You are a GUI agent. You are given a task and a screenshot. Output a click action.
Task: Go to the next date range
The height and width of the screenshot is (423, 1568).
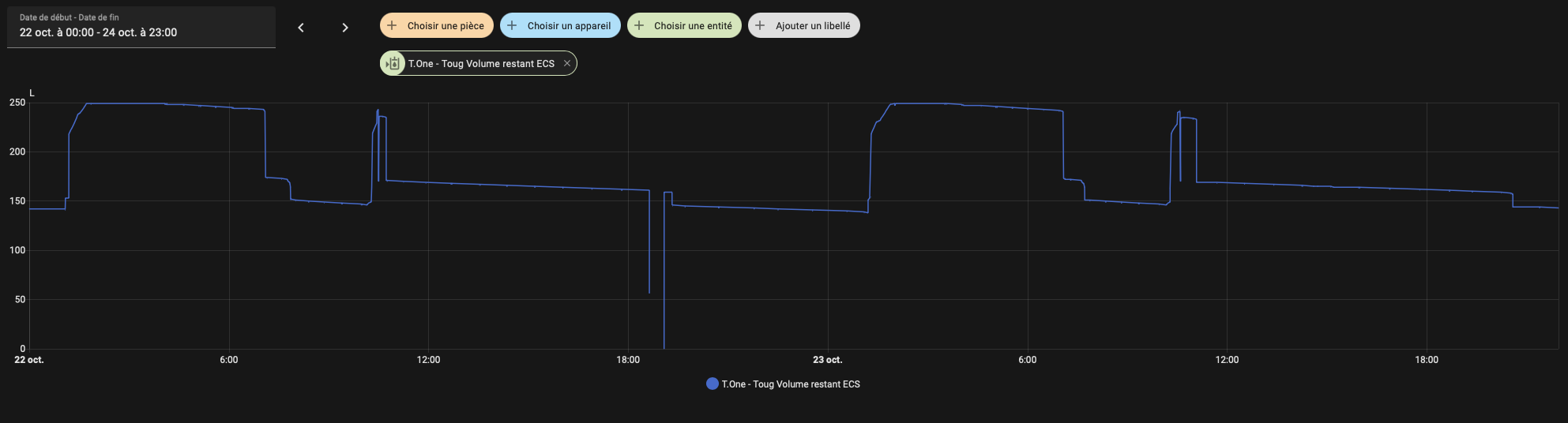(345, 28)
